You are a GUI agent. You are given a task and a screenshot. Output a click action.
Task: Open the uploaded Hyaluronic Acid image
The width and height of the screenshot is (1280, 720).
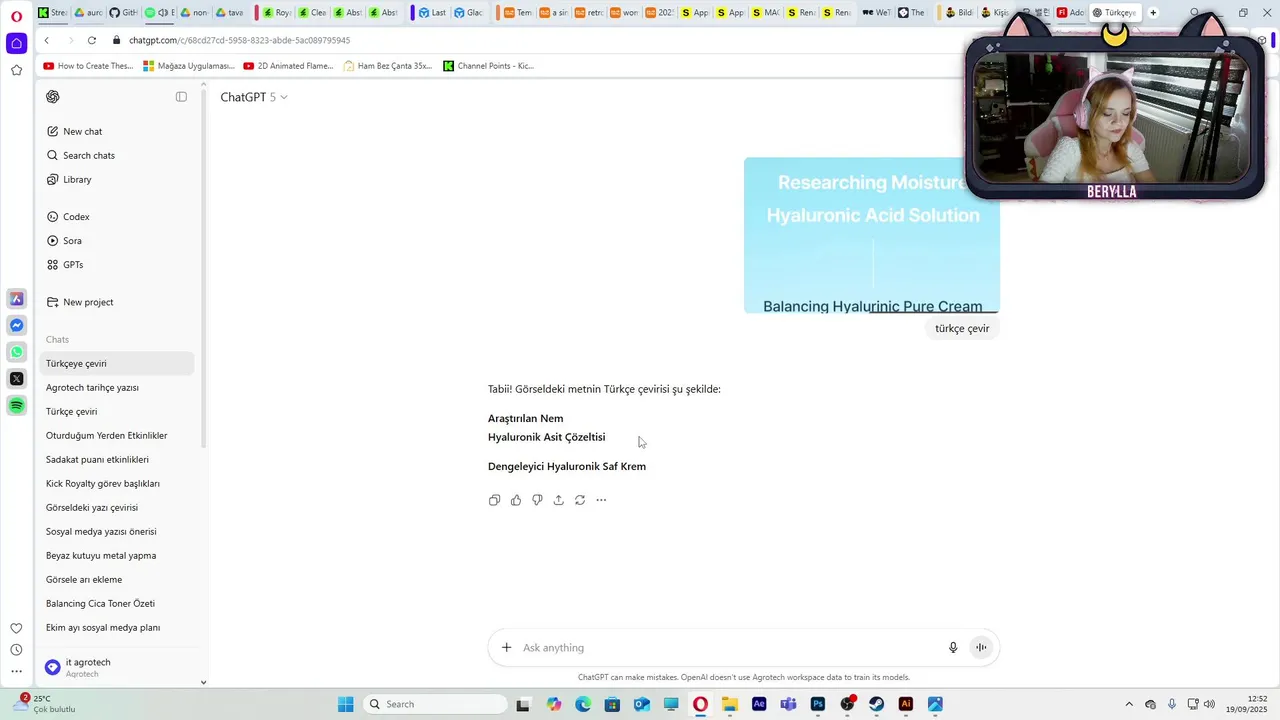872,235
